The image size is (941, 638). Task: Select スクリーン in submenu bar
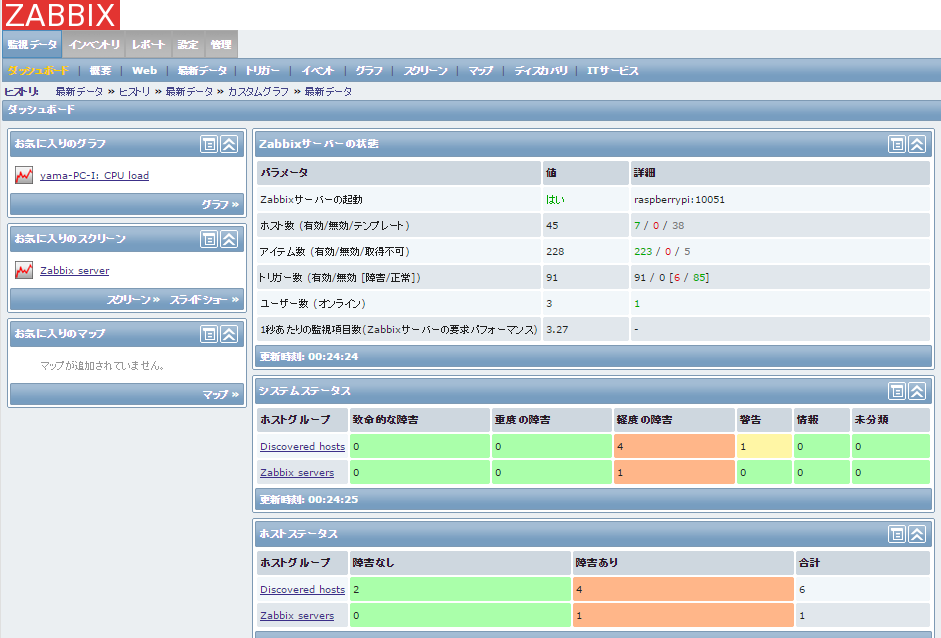point(425,71)
